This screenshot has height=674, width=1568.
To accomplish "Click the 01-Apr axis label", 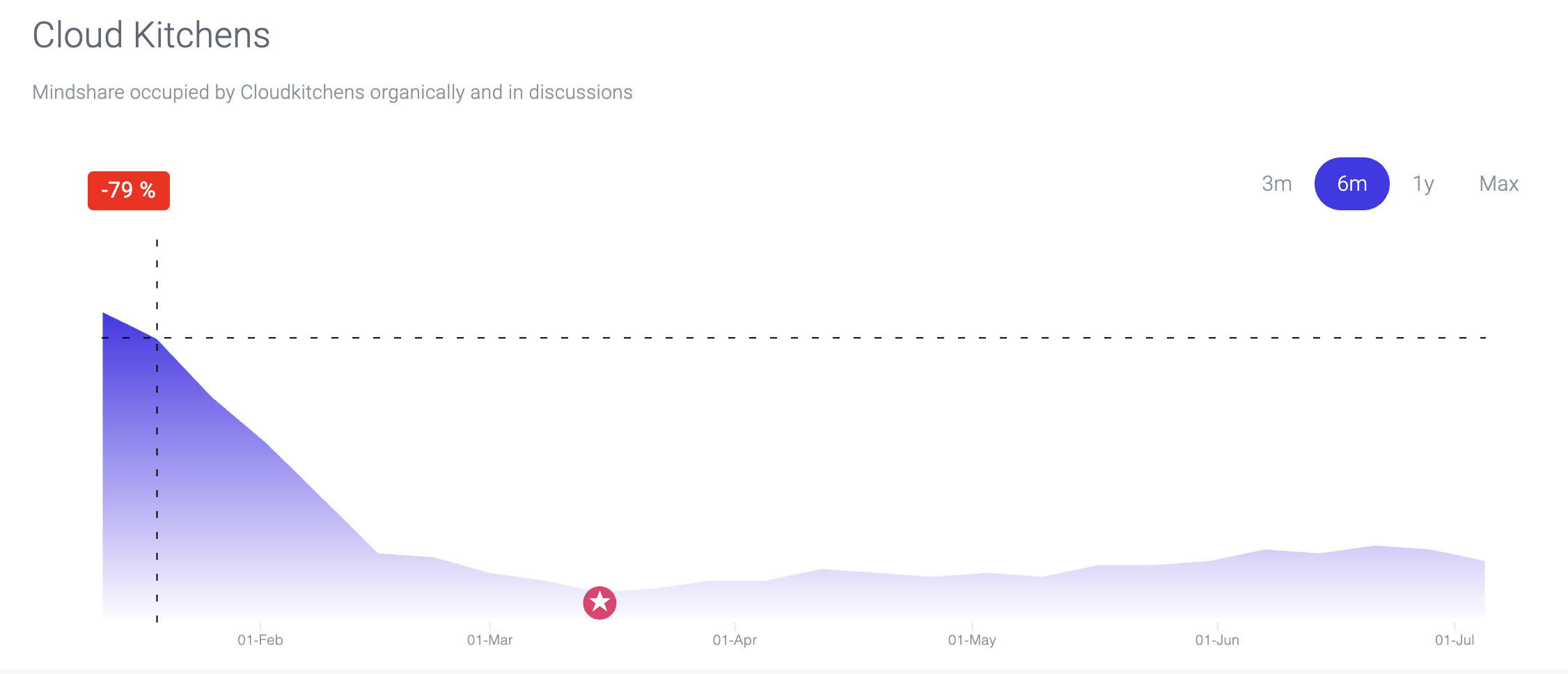I will pyautogui.click(x=735, y=640).
